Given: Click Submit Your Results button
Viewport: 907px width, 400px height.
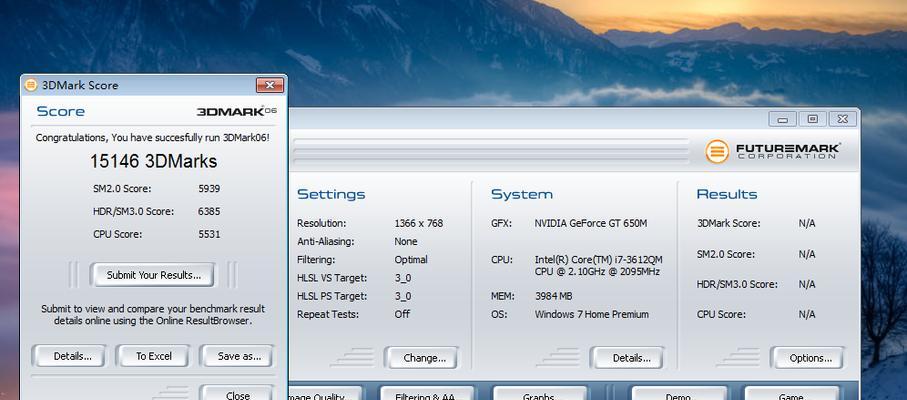Looking at the screenshot, I should coord(153,275).
